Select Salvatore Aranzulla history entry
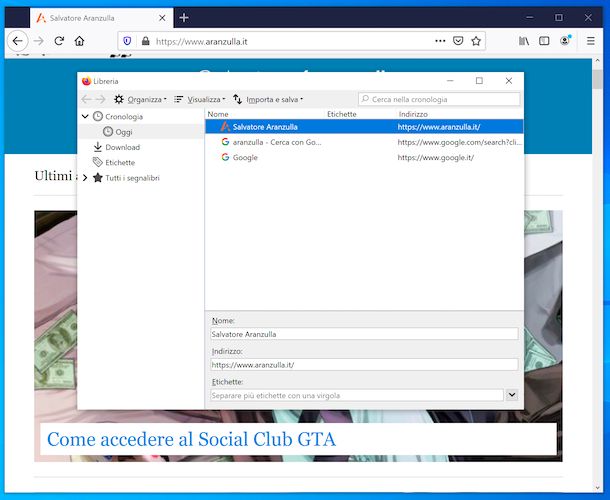610x500 pixels. coord(364,127)
